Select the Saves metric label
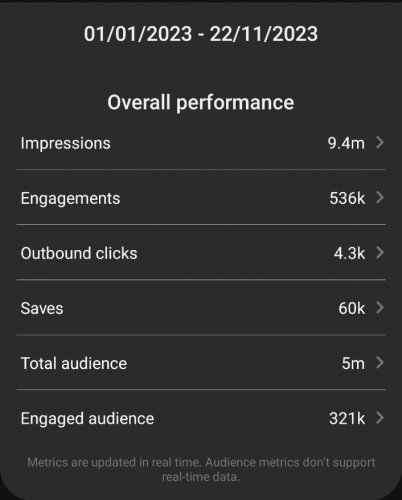 (x=42, y=308)
